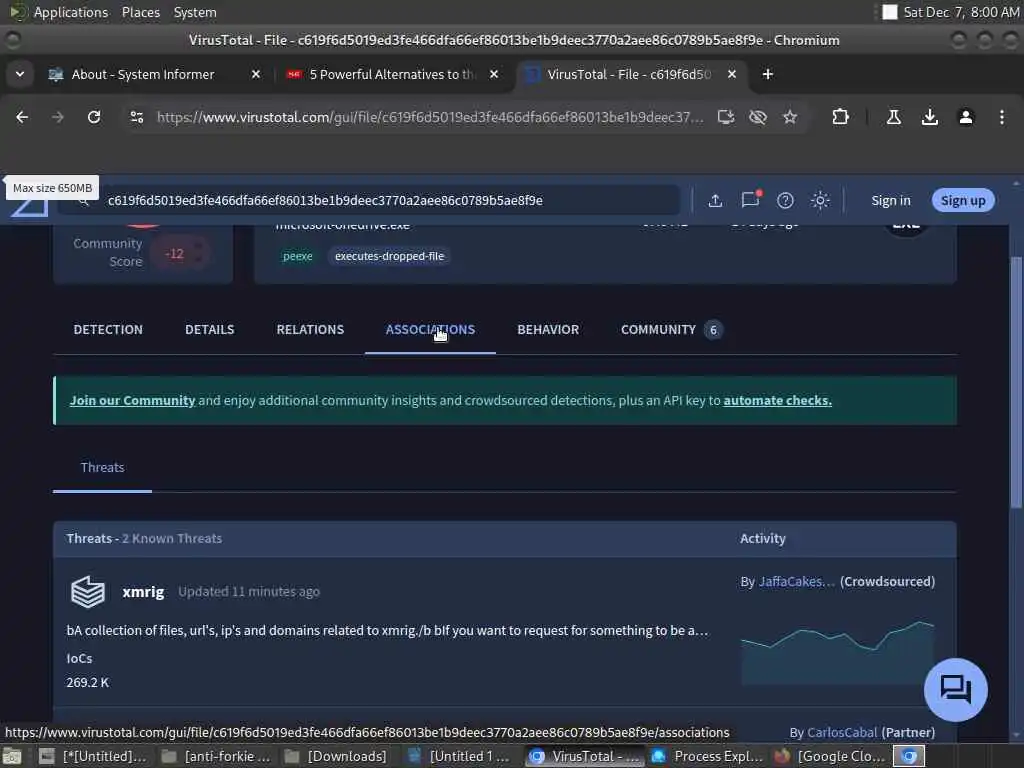1024x768 pixels.
Task: Click the automate checks link
Action: click(x=777, y=400)
